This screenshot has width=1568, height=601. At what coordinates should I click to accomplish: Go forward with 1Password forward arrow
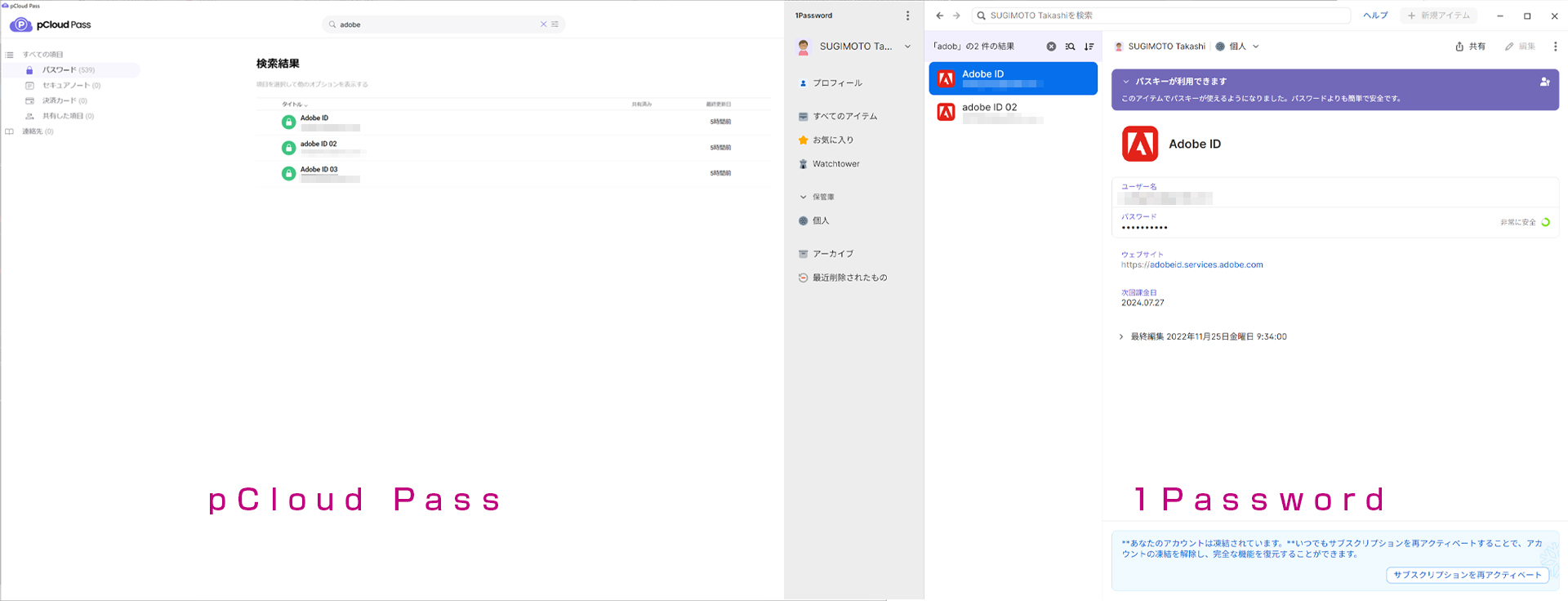click(956, 16)
